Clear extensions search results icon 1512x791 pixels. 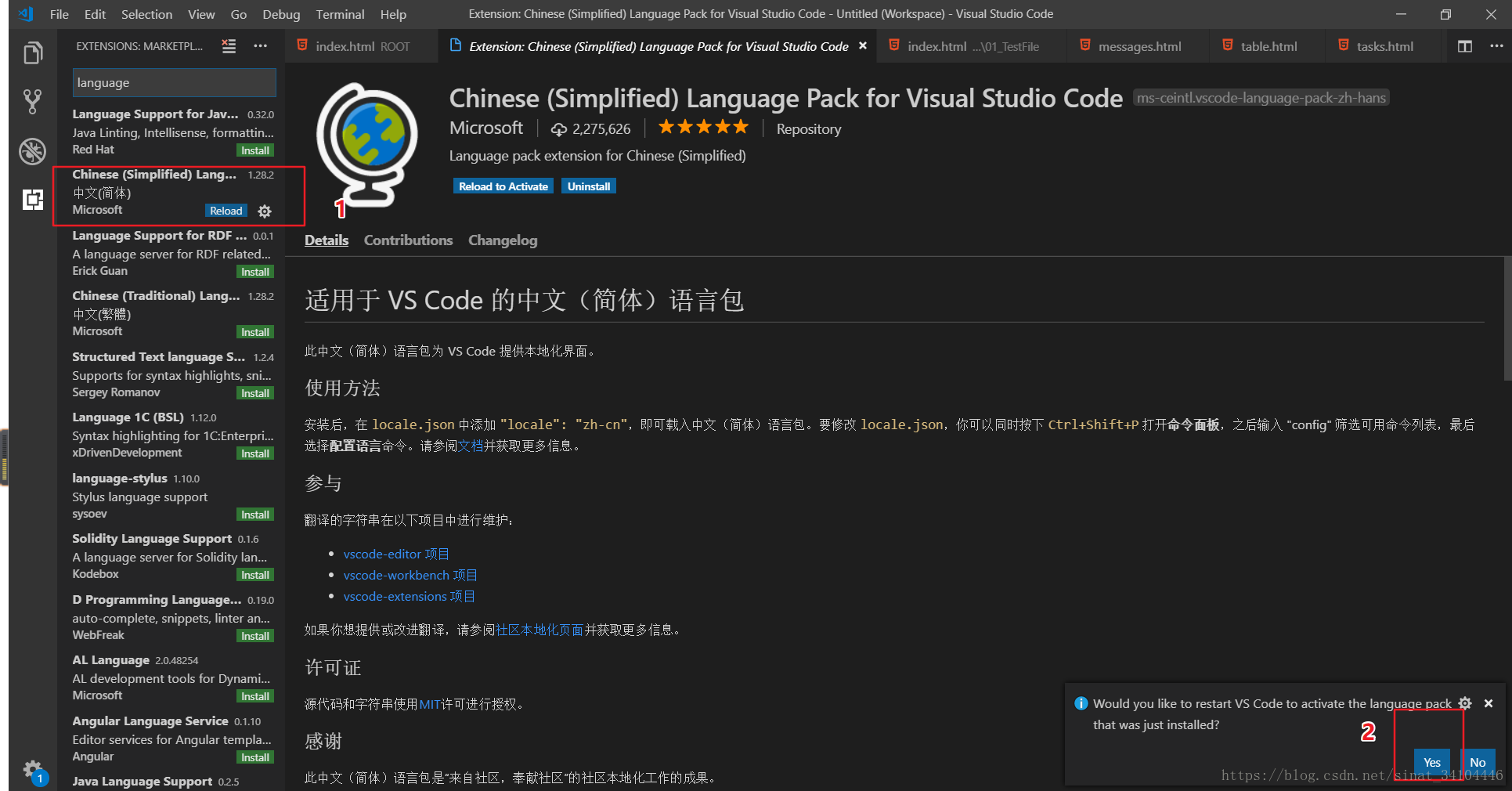coord(229,46)
